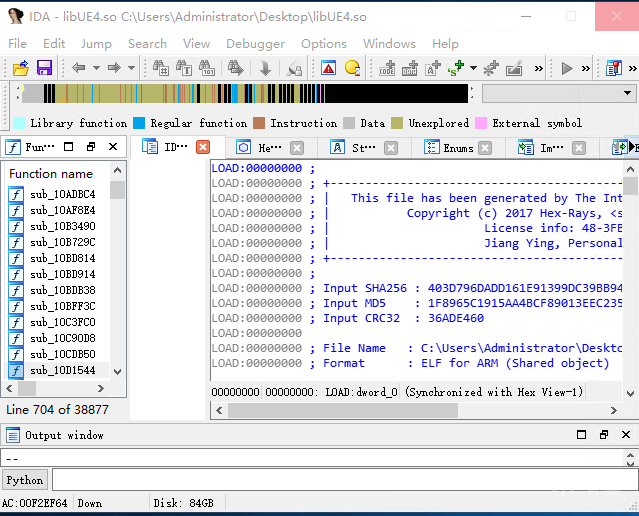Open the Jump menu
The image size is (639, 516).
point(96,44)
